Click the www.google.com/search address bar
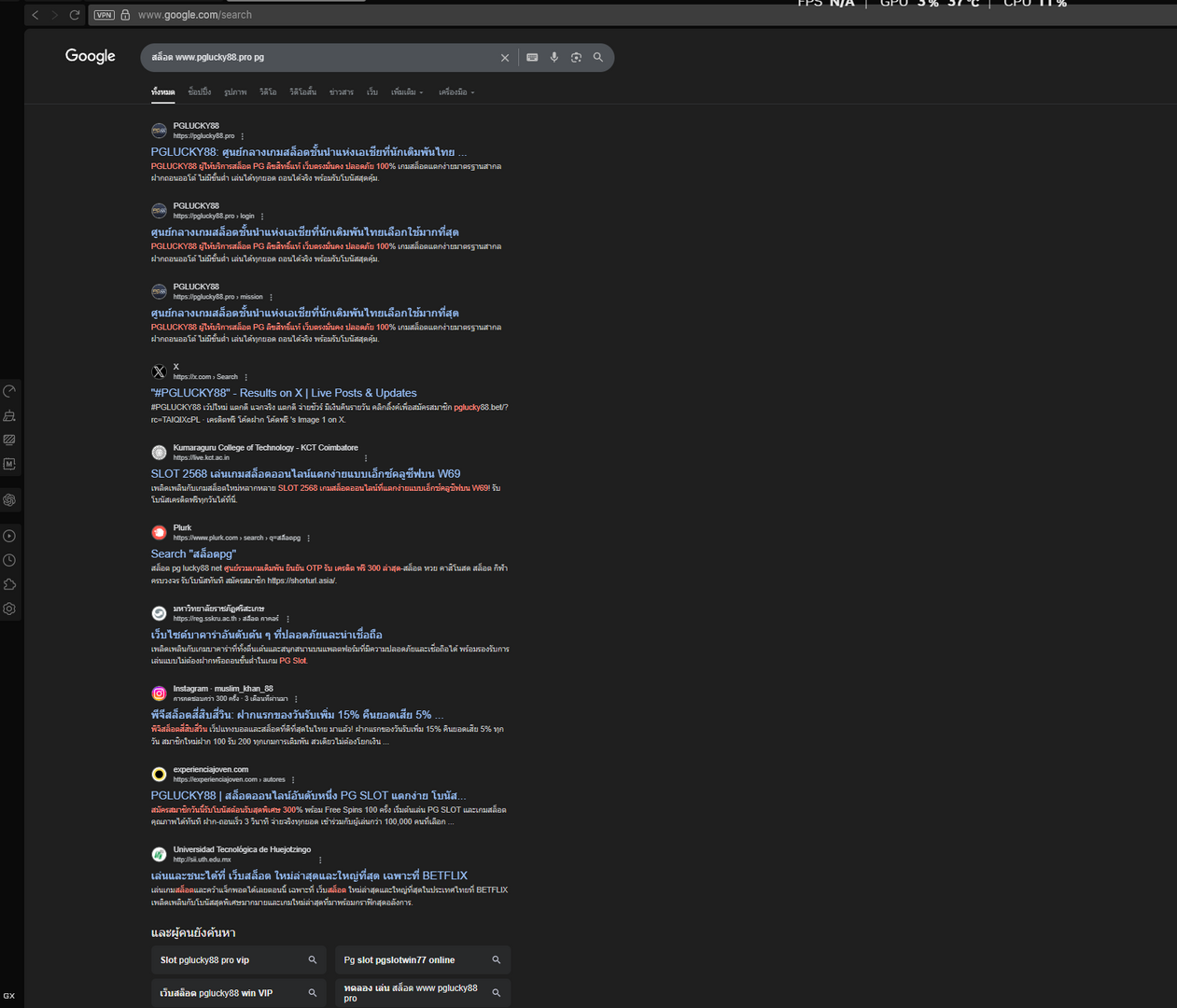This screenshot has height=1008, width=1177. [x=195, y=15]
